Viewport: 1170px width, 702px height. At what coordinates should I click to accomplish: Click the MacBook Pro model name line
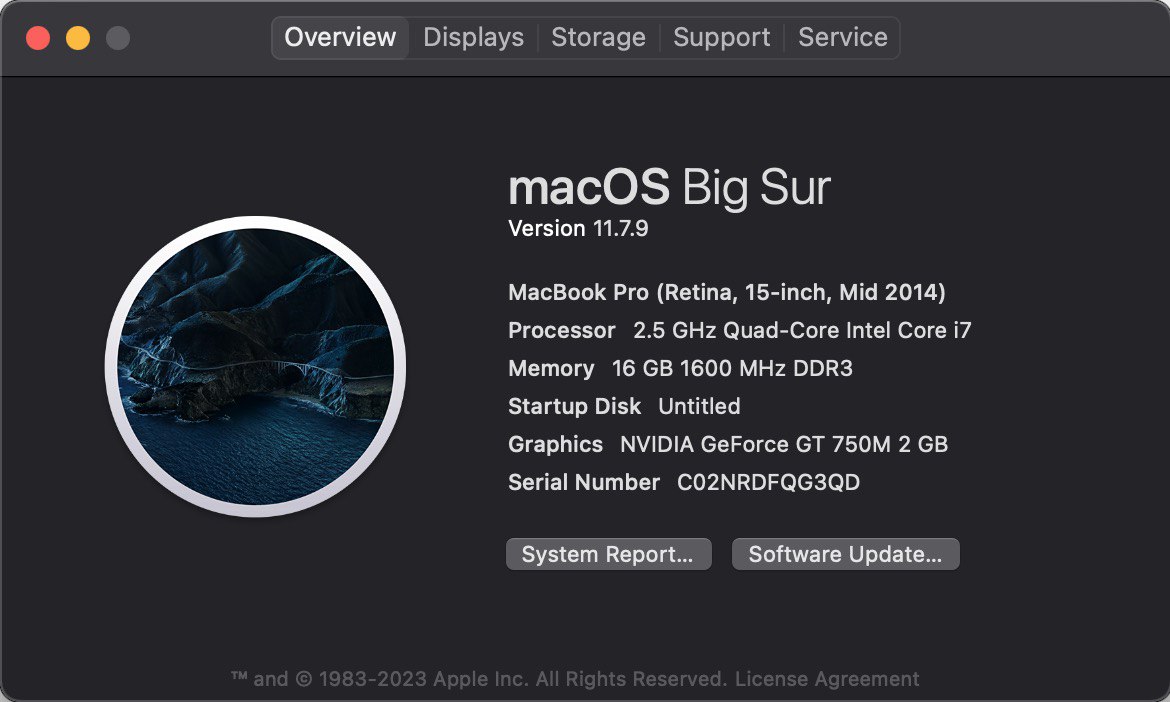coord(727,293)
